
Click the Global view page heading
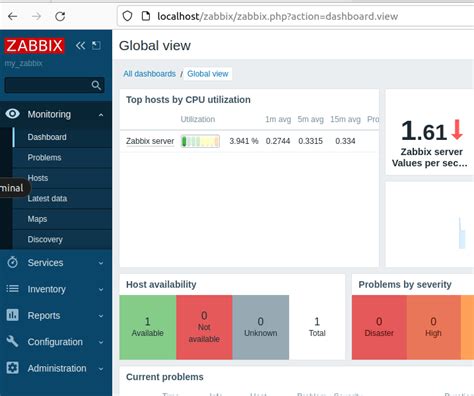pyautogui.click(x=155, y=46)
